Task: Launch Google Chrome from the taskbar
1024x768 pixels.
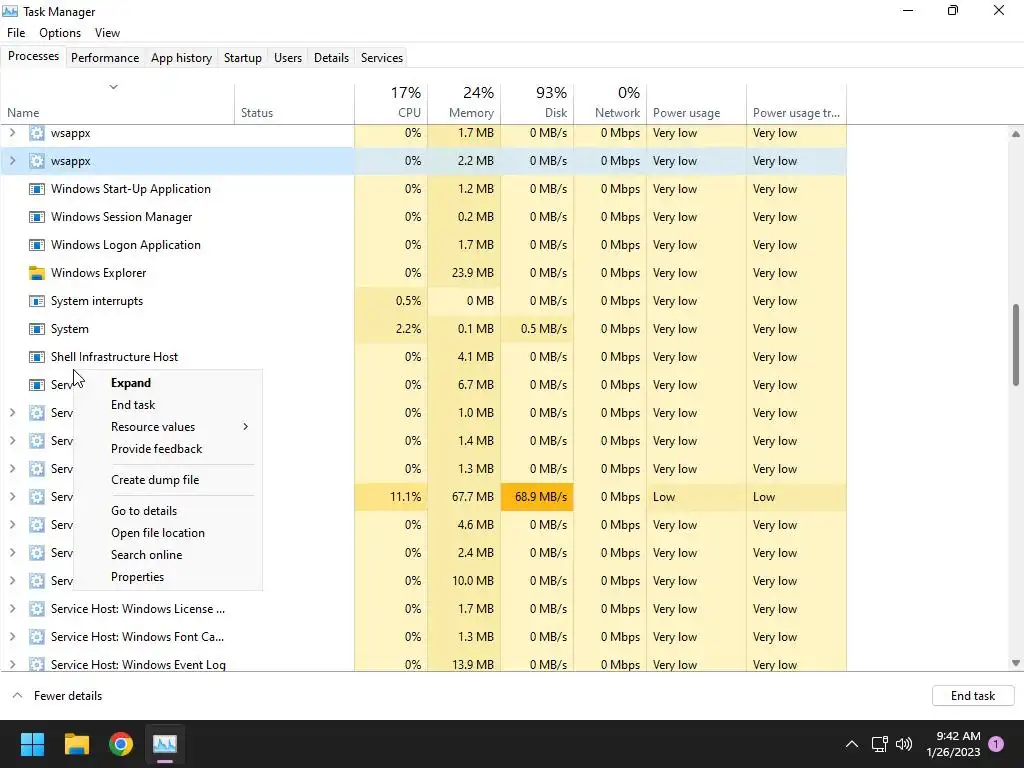Action: [121, 744]
